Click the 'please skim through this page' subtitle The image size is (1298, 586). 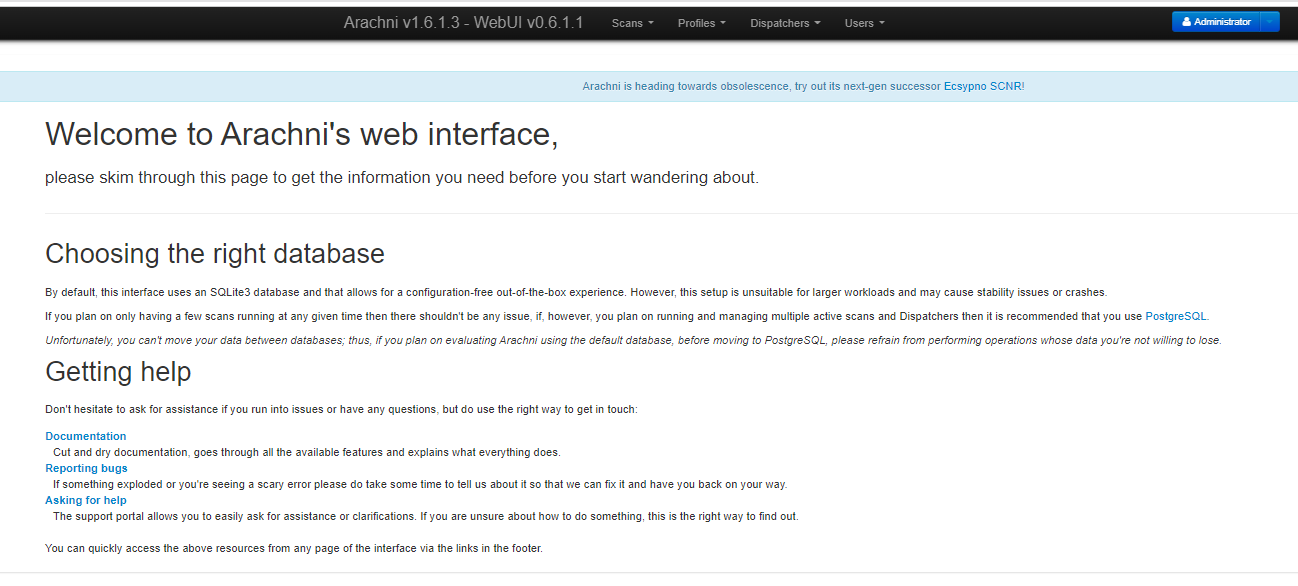pyautogui.click(x=402, y=178)
